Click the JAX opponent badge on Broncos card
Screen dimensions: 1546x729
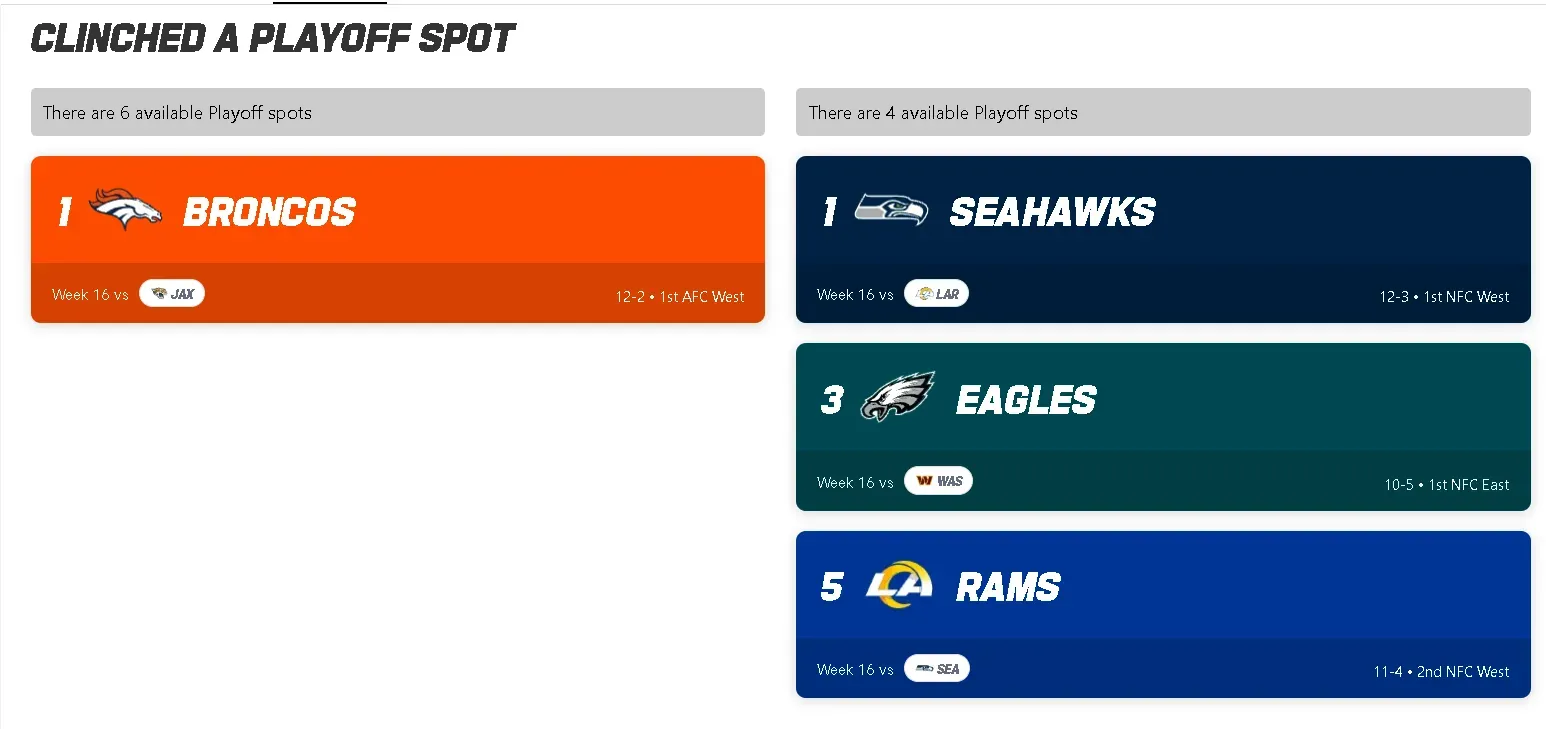[172, 293]
